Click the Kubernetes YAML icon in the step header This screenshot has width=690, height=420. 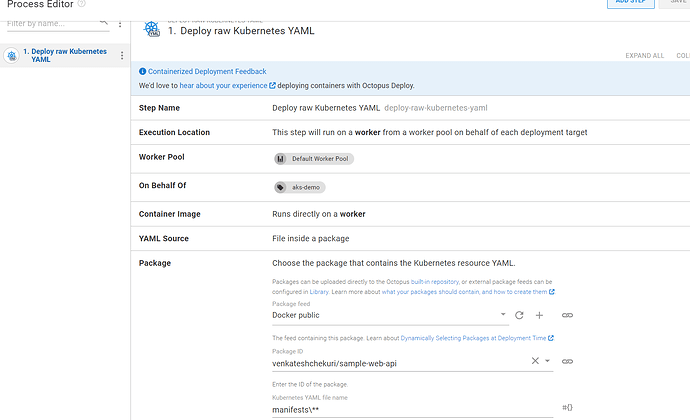point(152,29)
